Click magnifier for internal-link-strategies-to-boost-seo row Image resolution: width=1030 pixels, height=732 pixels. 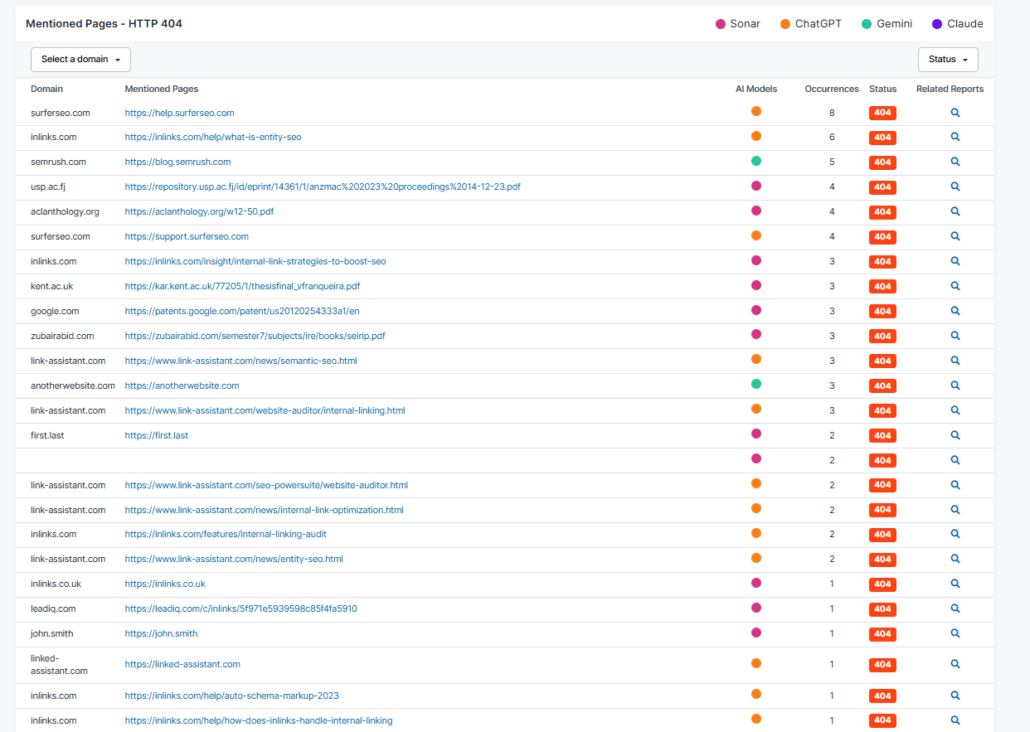pyautogui.click(x=955, y=261)
